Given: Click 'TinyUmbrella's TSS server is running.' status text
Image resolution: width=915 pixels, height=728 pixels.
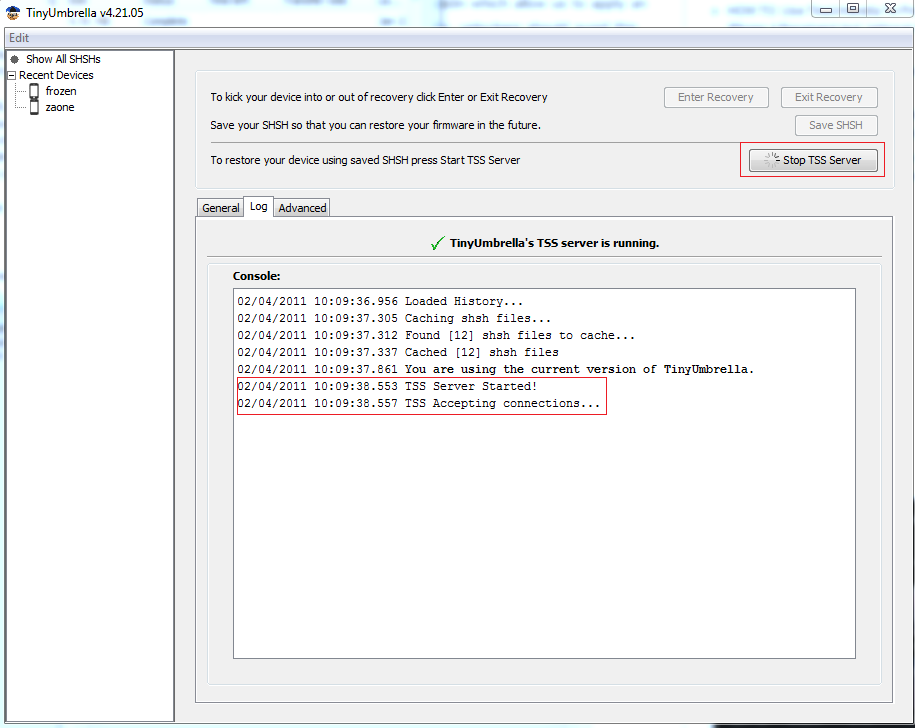Looking at the screenshot, I should [x=554, y=243].
